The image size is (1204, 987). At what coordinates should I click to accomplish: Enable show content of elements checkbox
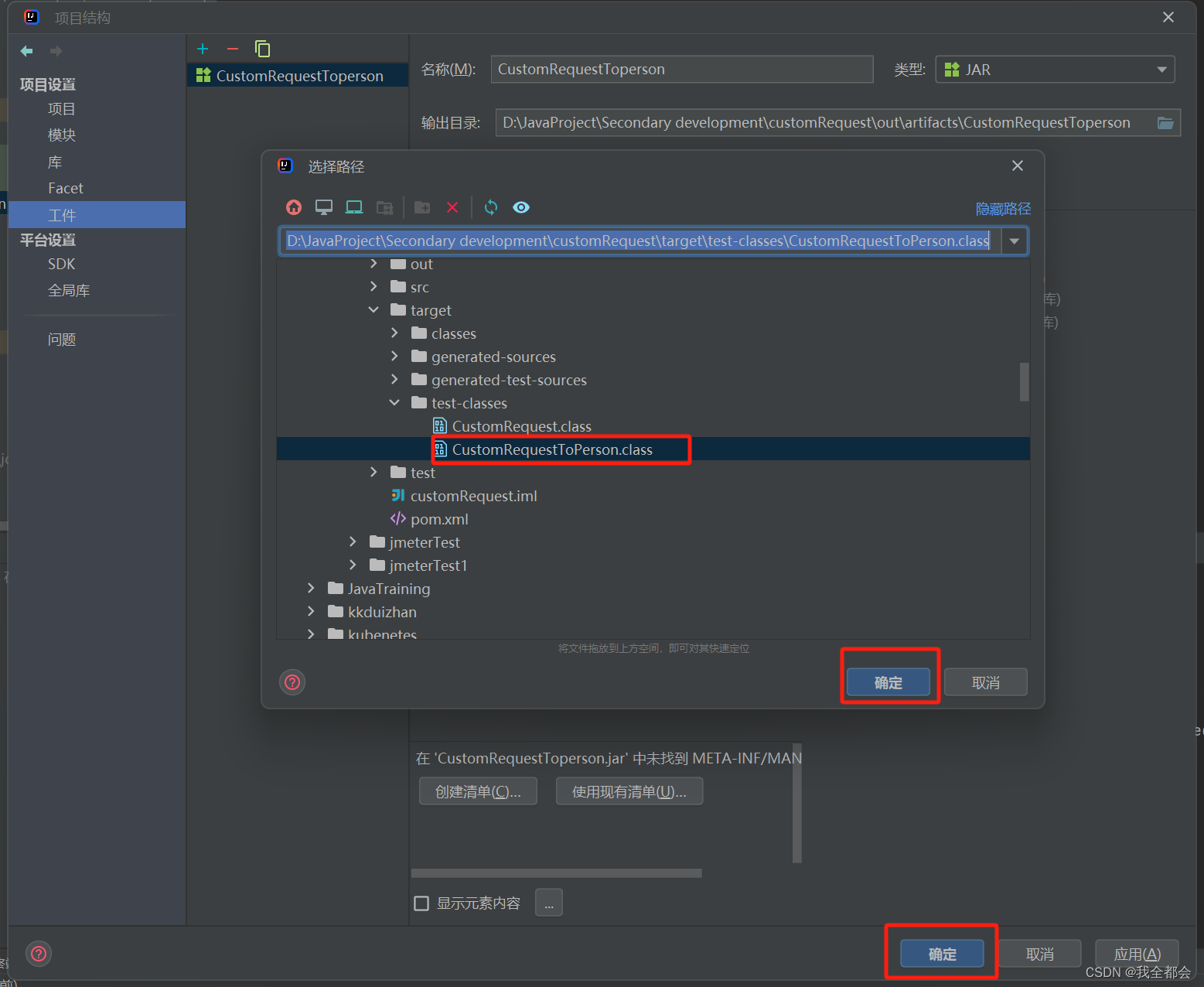click(421, 903)
